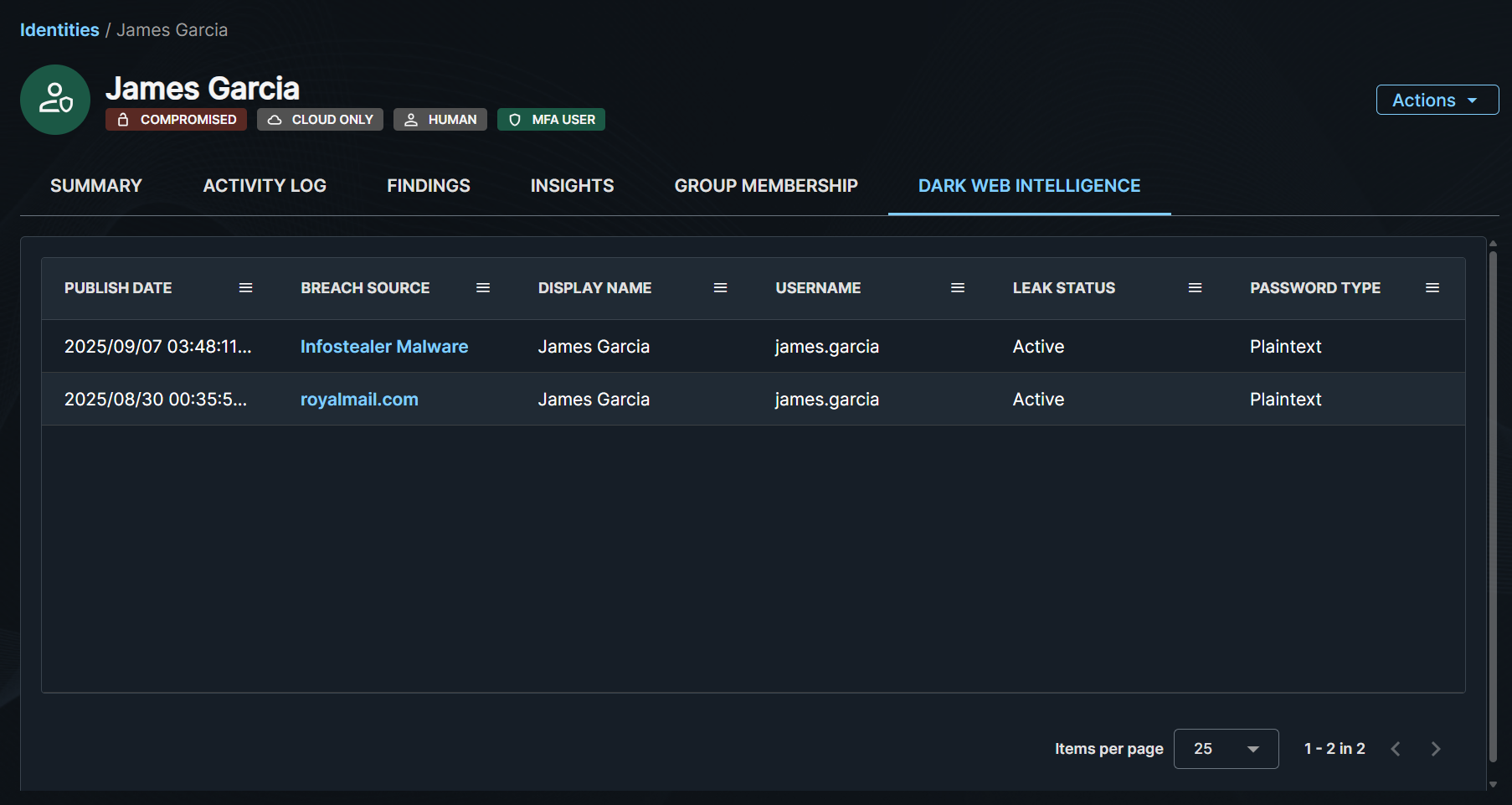1512x805 pixels.
Task: Switch to the Summary tab
Action: click(x=96, y=186)
